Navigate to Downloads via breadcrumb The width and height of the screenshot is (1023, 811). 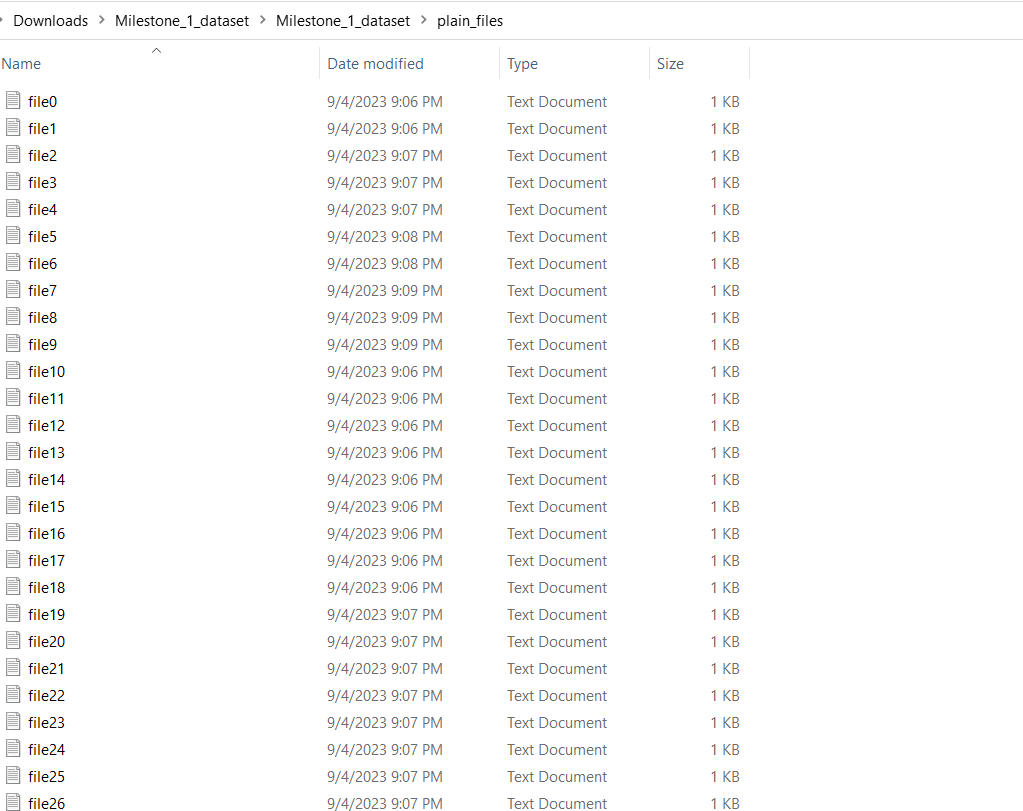(x=50, y=20)
